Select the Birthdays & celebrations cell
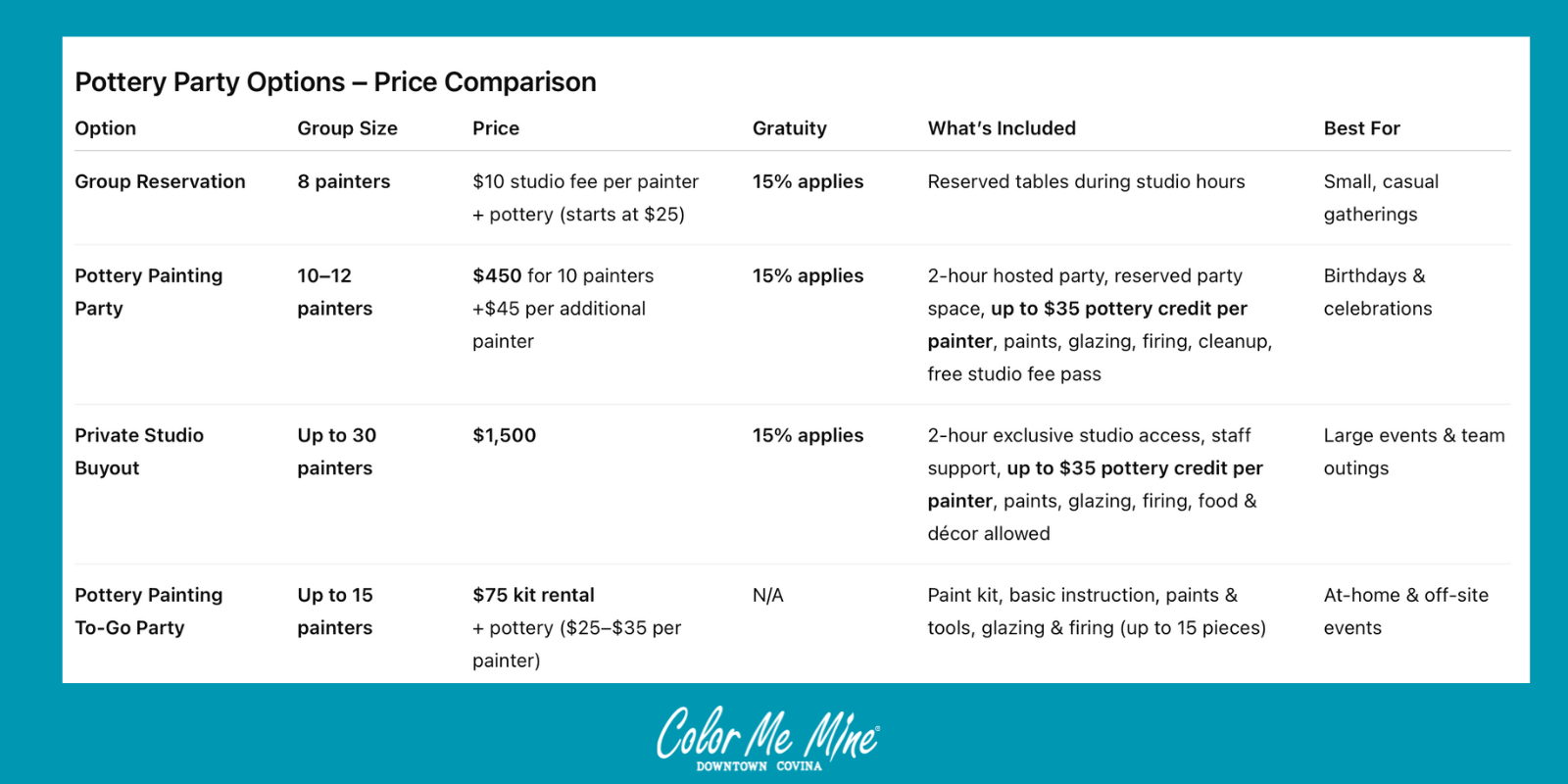The image size is (1568, 784). tap(1377, 292)
